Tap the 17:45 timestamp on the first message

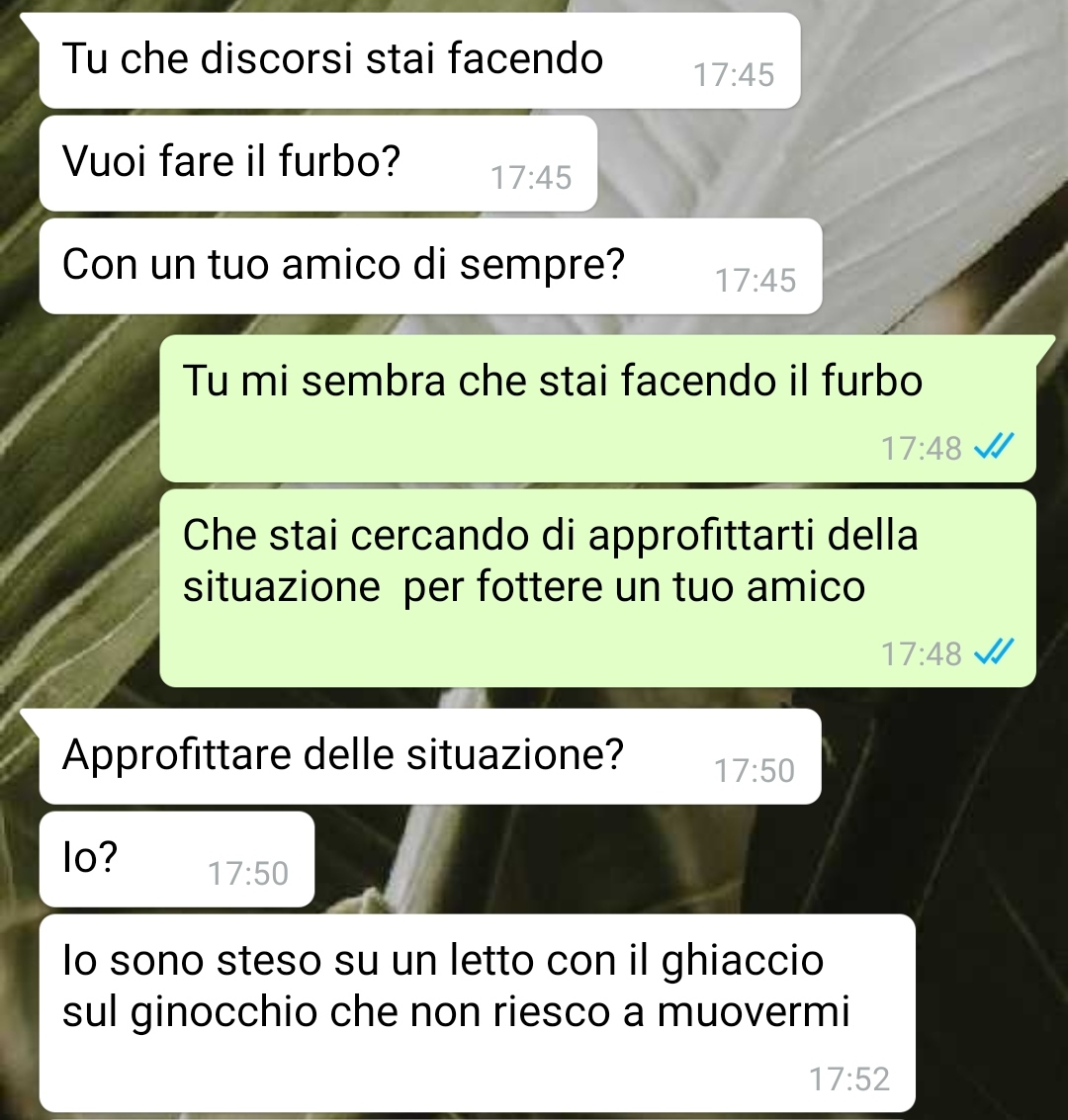(x=734, y=75)
